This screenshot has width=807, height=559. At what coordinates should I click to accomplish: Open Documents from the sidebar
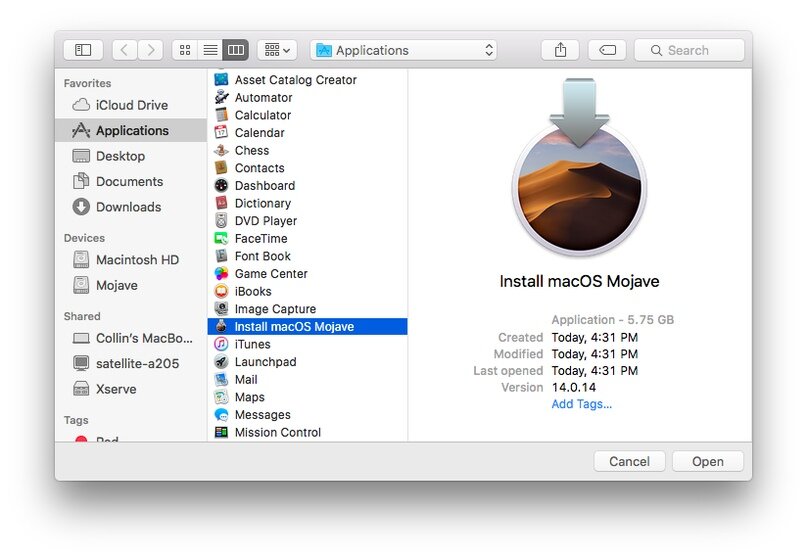131,181
